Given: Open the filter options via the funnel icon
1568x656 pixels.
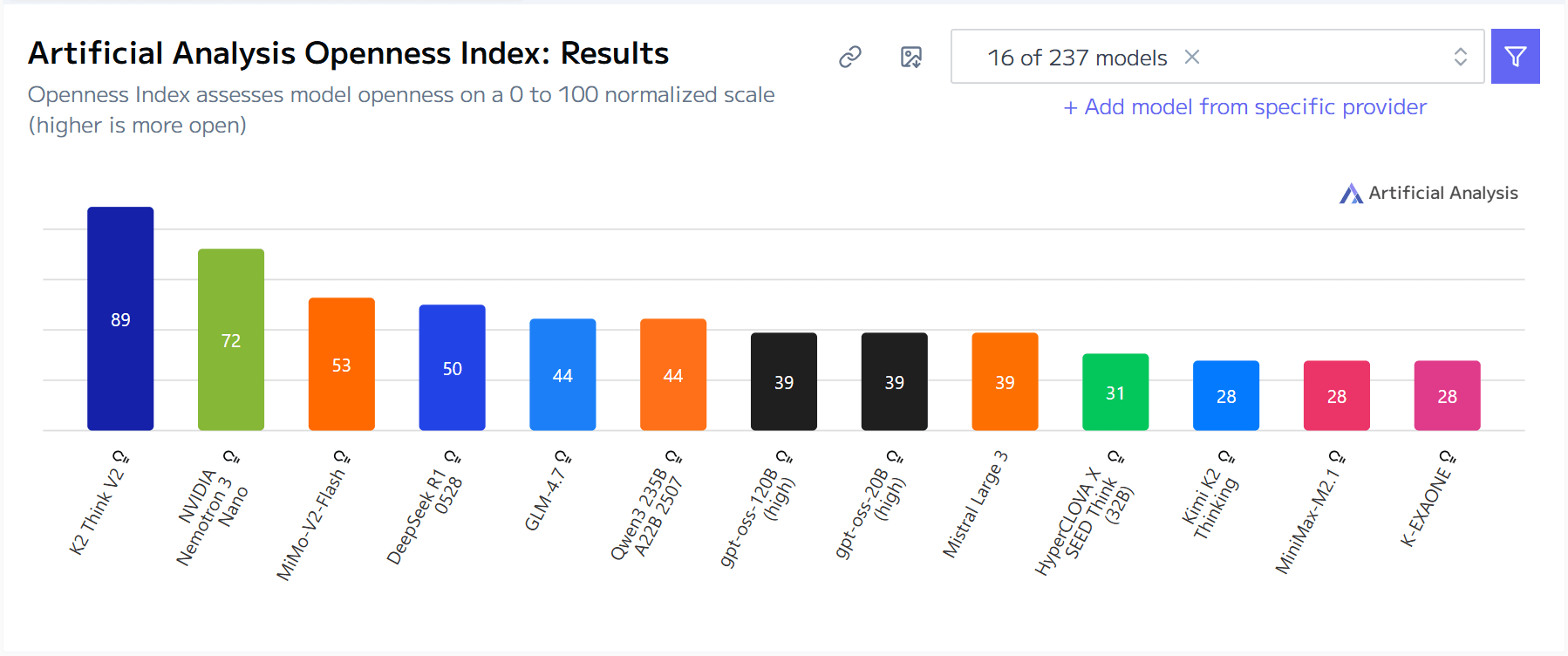Looking at the screenshot, I should (x=1515, y=56).
